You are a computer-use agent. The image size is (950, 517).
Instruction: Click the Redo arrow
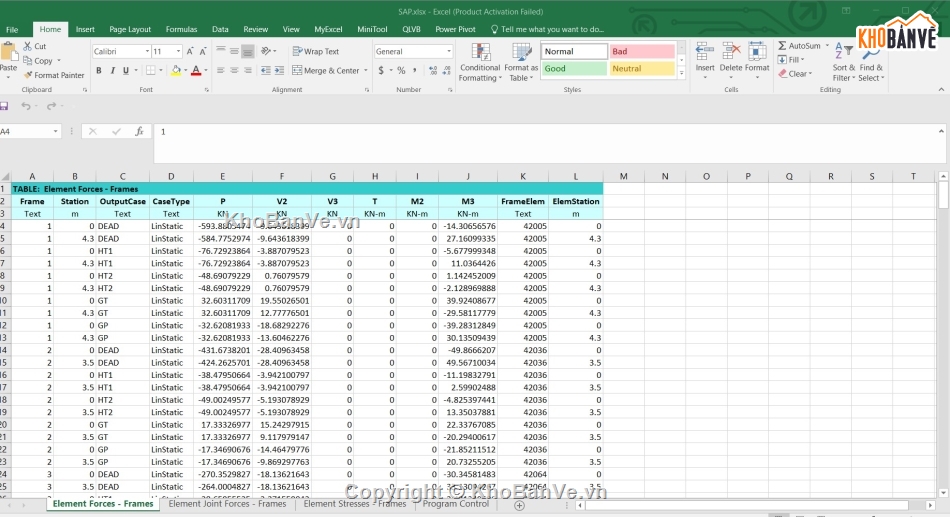pos(51,106)
